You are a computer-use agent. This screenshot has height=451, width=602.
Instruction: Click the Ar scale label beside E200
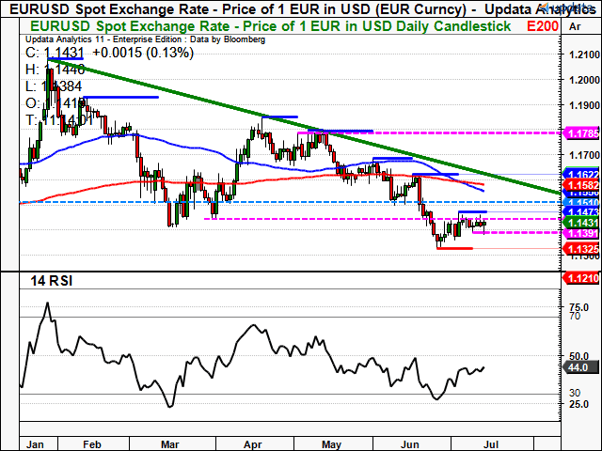575,27
